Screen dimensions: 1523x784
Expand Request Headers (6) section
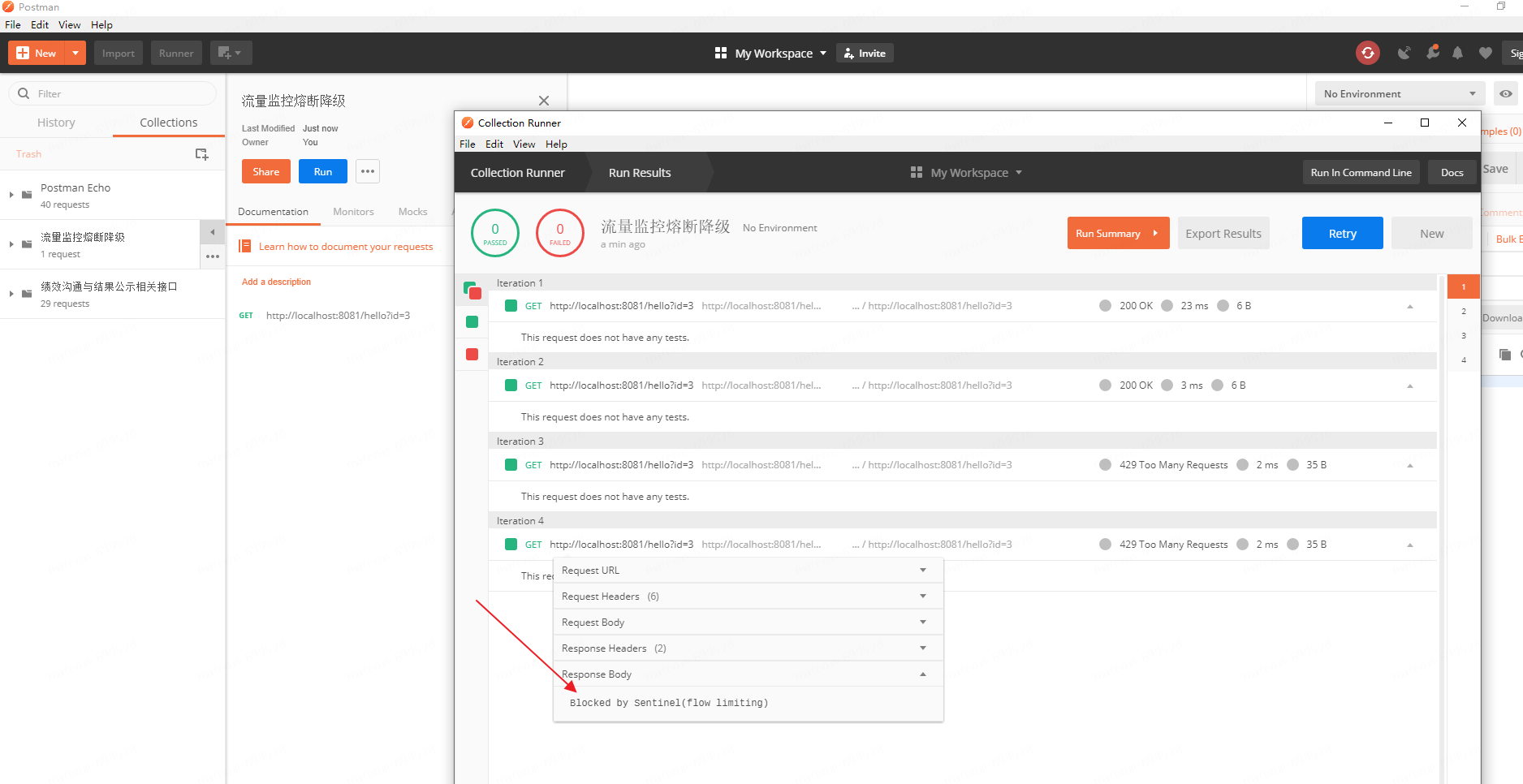tap(748, 597)
